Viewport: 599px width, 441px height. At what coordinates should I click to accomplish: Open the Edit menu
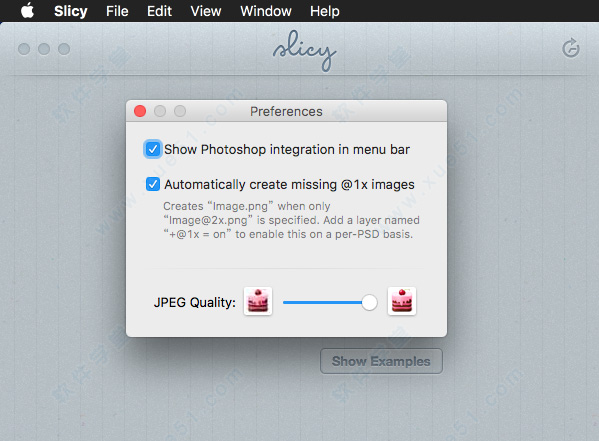159,11
